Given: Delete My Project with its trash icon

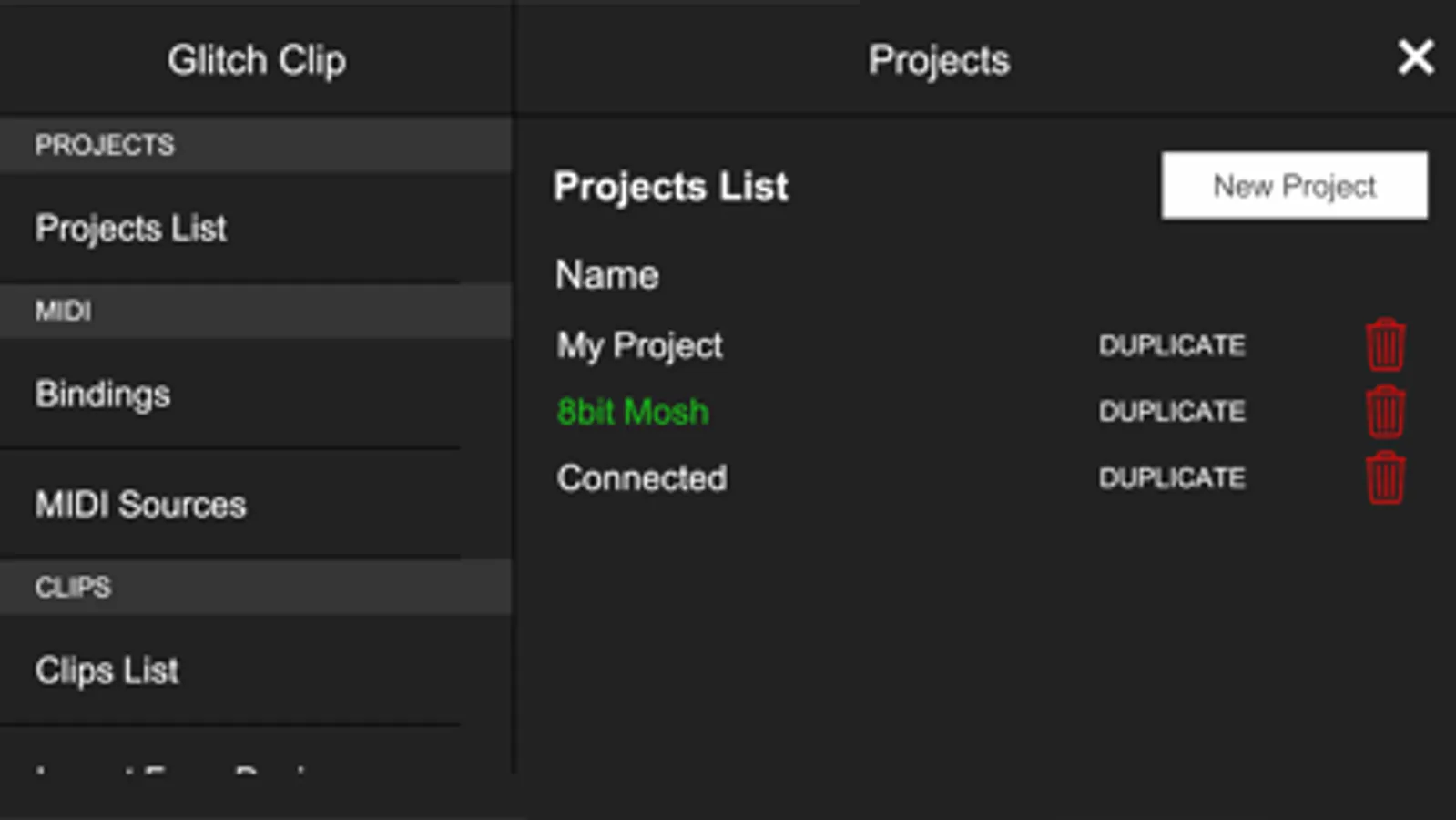Looking at the screenshot, I should pos(1385,345).
